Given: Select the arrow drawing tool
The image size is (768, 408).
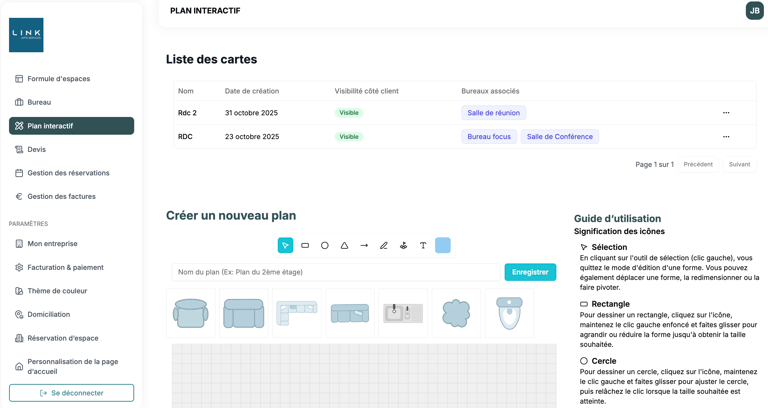Looking at the screenshot, I should point(364,245).
